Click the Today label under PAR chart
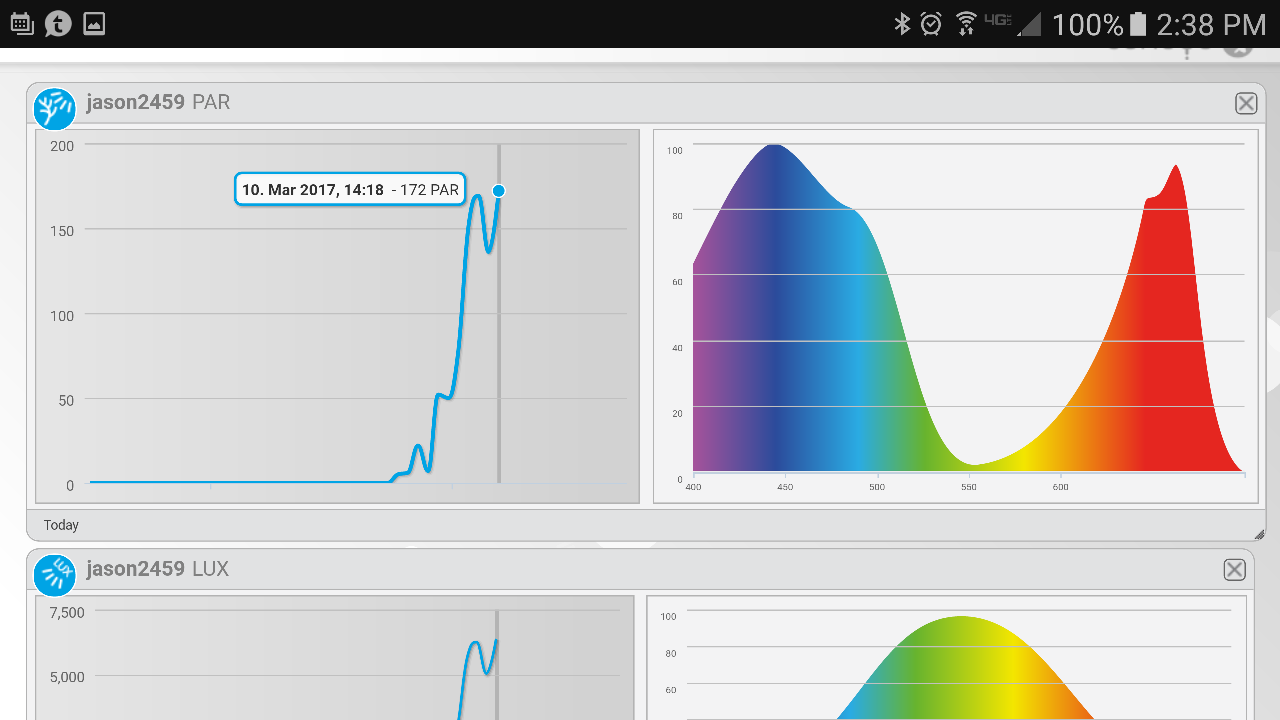 pos(61,525)
